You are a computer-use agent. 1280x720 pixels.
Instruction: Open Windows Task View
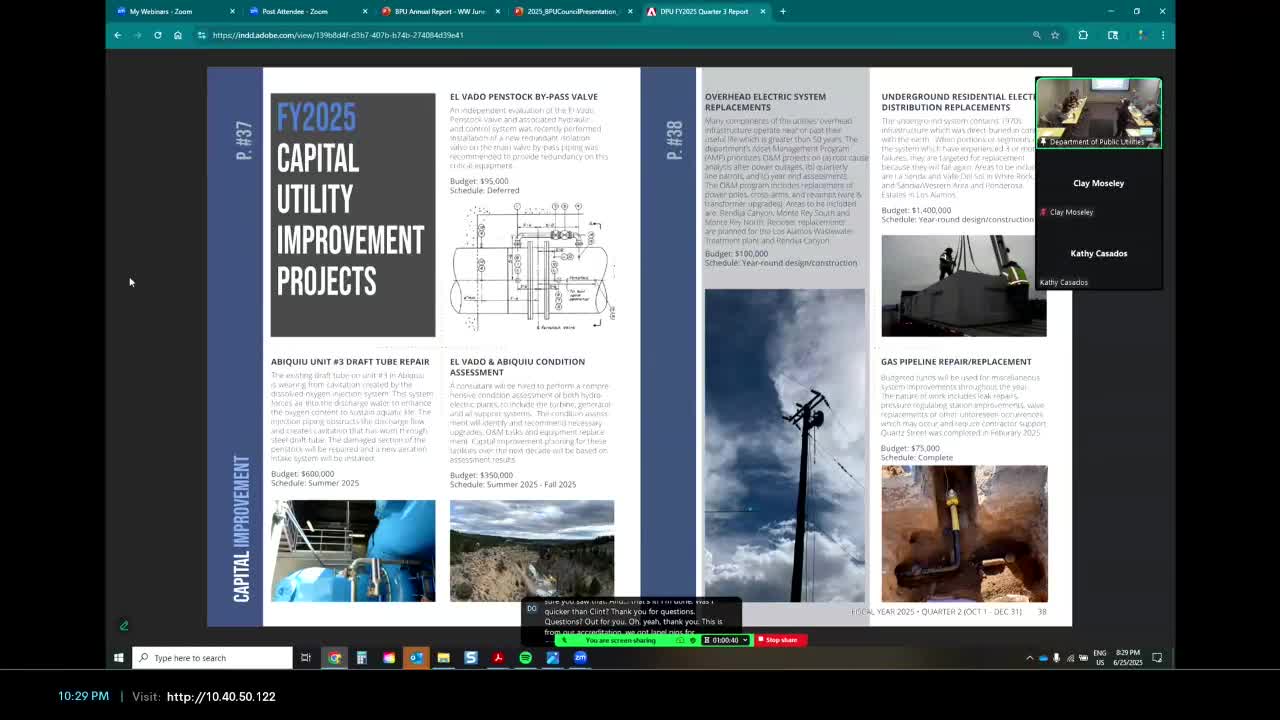coord(306,658)
